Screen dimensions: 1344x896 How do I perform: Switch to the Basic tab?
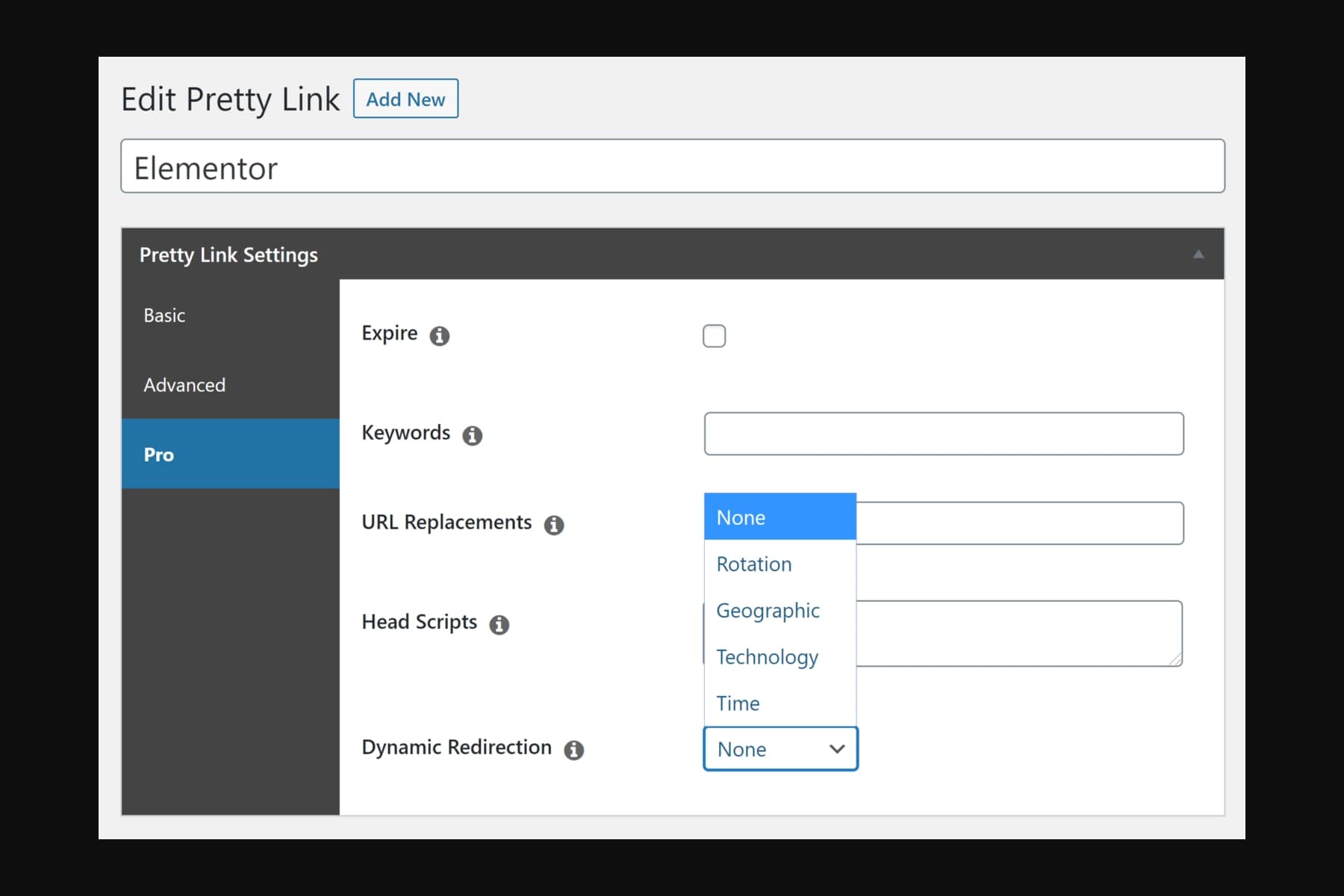coord(164,315)
